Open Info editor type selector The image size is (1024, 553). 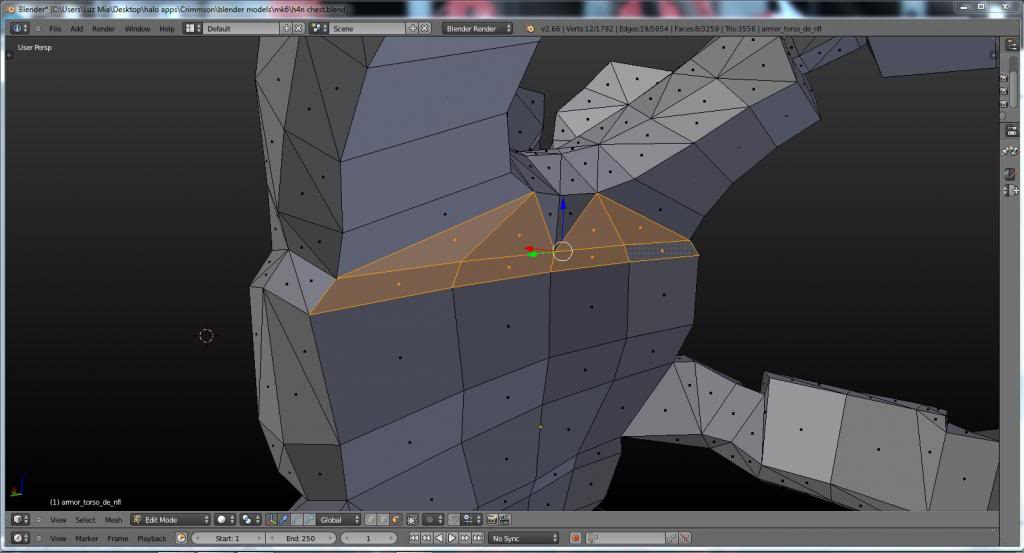tap(20, 28)
